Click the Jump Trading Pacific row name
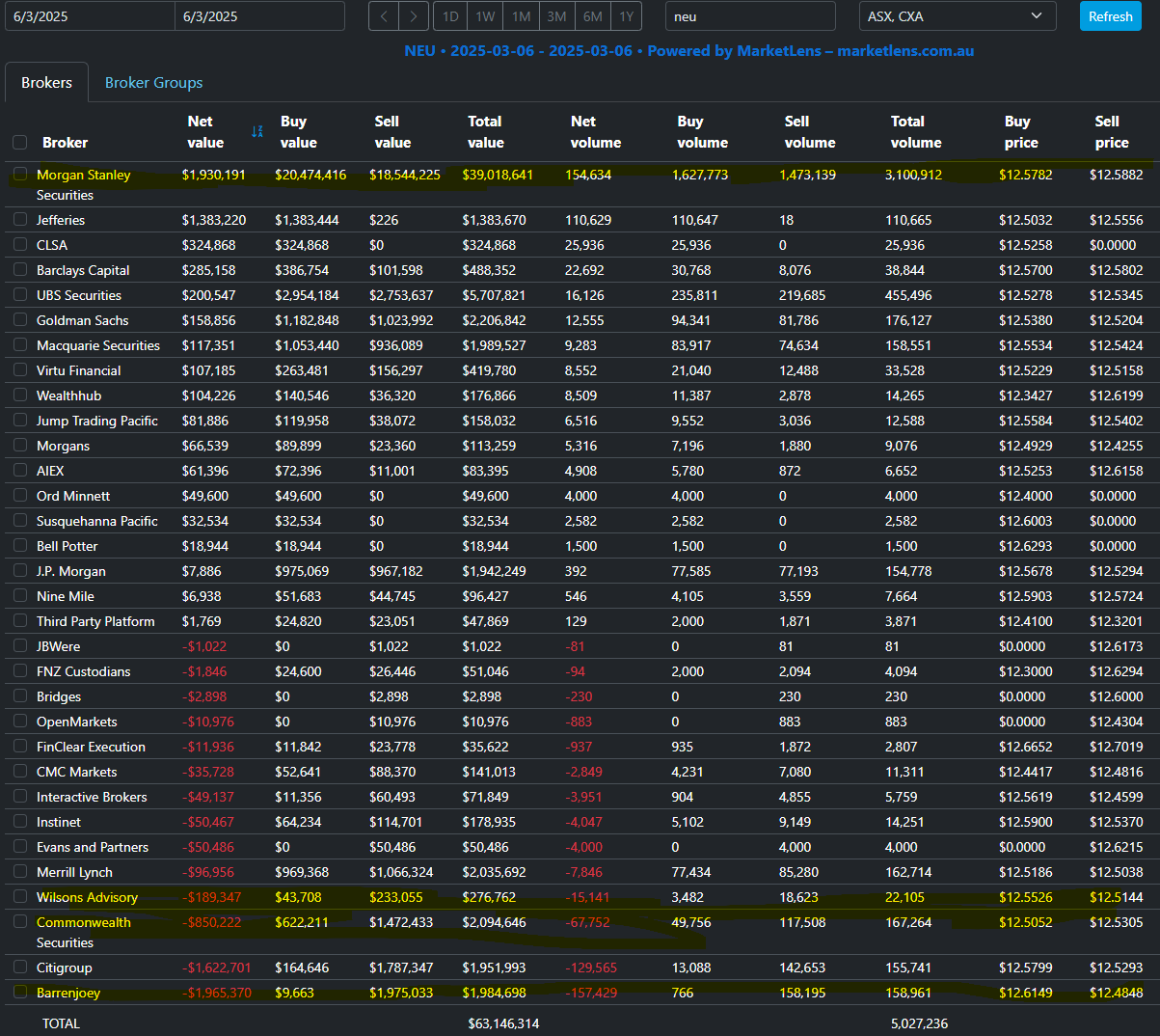Viewport: 1160px width, 1036px height. click(97, 421)
